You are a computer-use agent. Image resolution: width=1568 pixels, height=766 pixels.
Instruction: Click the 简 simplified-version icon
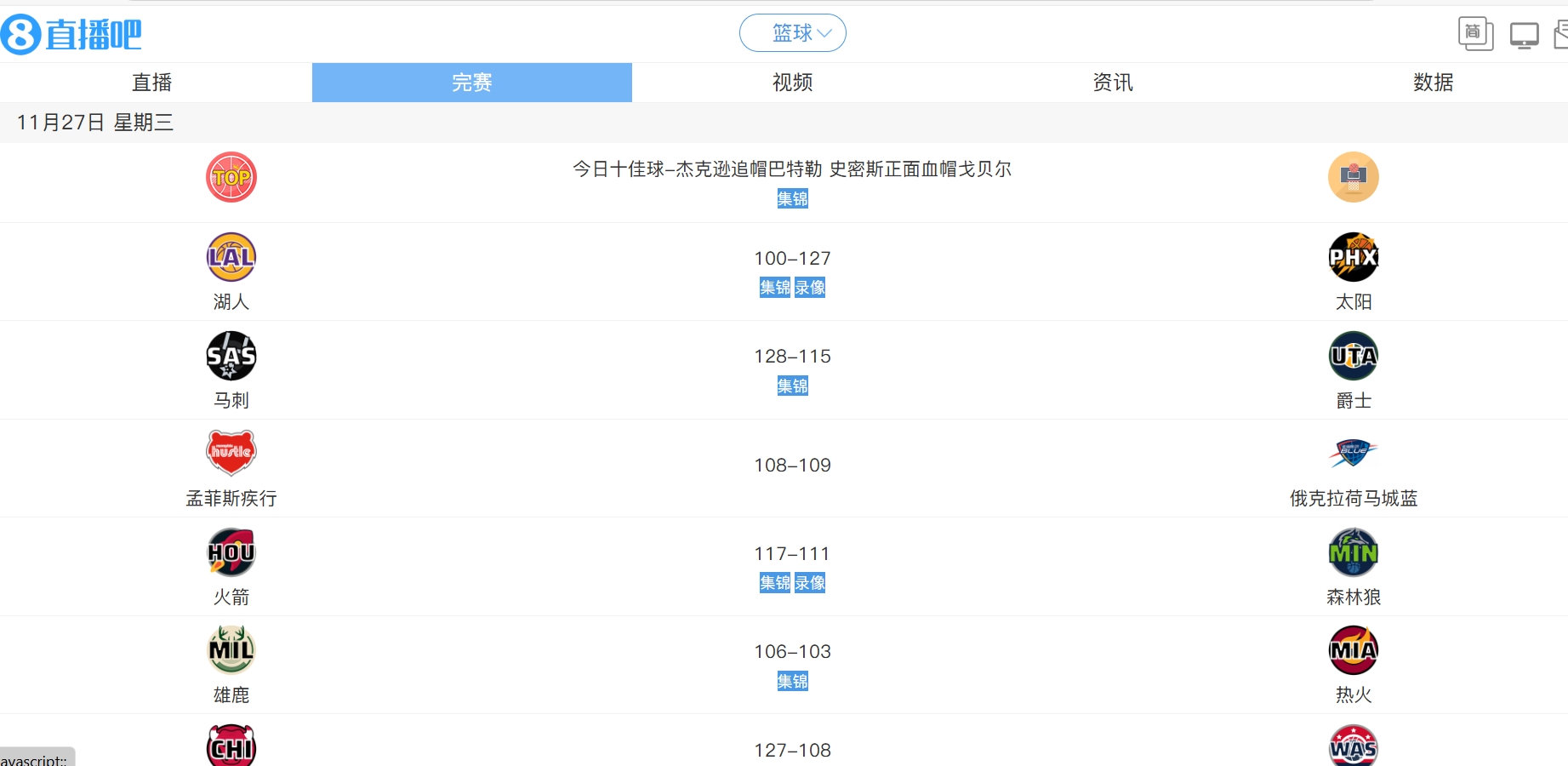[1475, 34]
